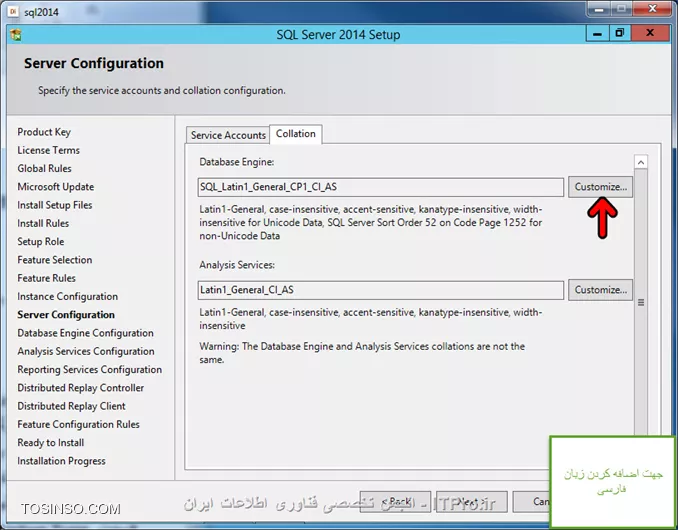Select Distributed Replay Client step
The image size is (678, 530).
coord(71,406)
